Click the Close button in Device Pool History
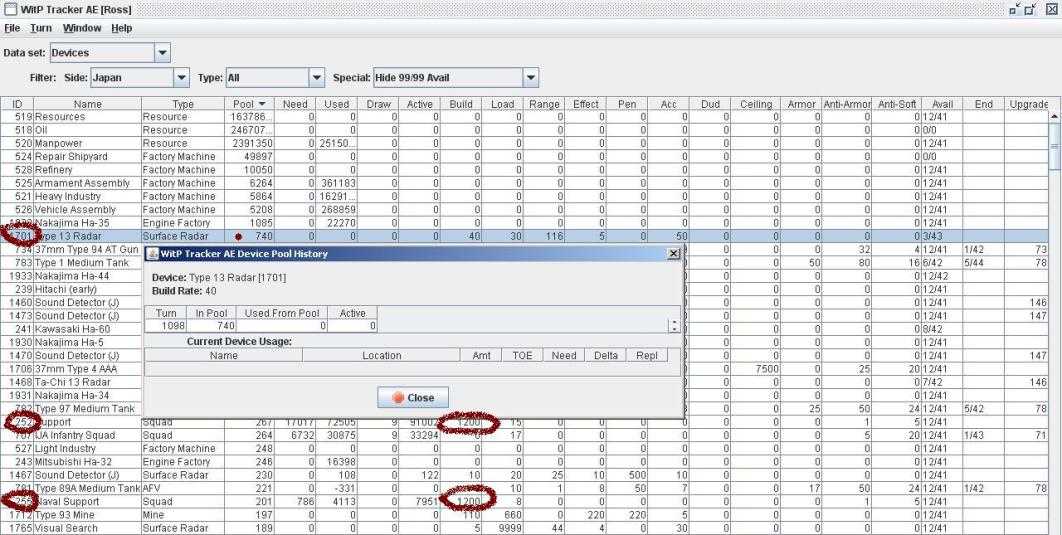Image resolution: width=1062 pixels, height=535 pixels. 412,398
